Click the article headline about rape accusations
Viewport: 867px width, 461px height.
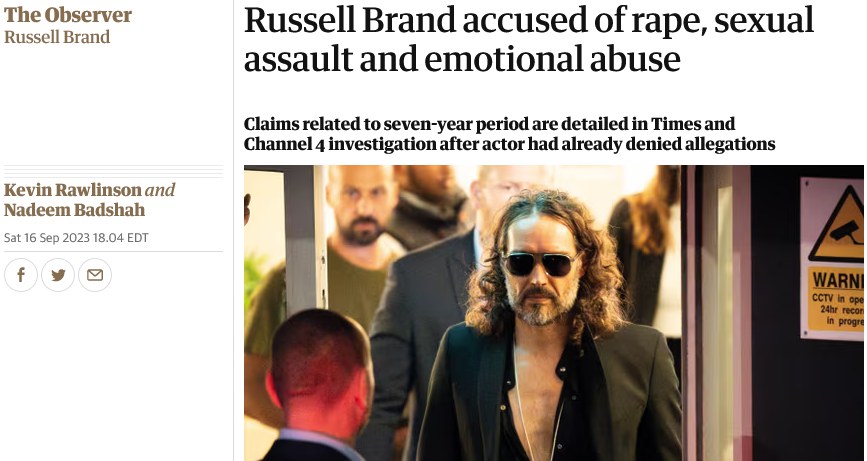(x=529, y=39)
